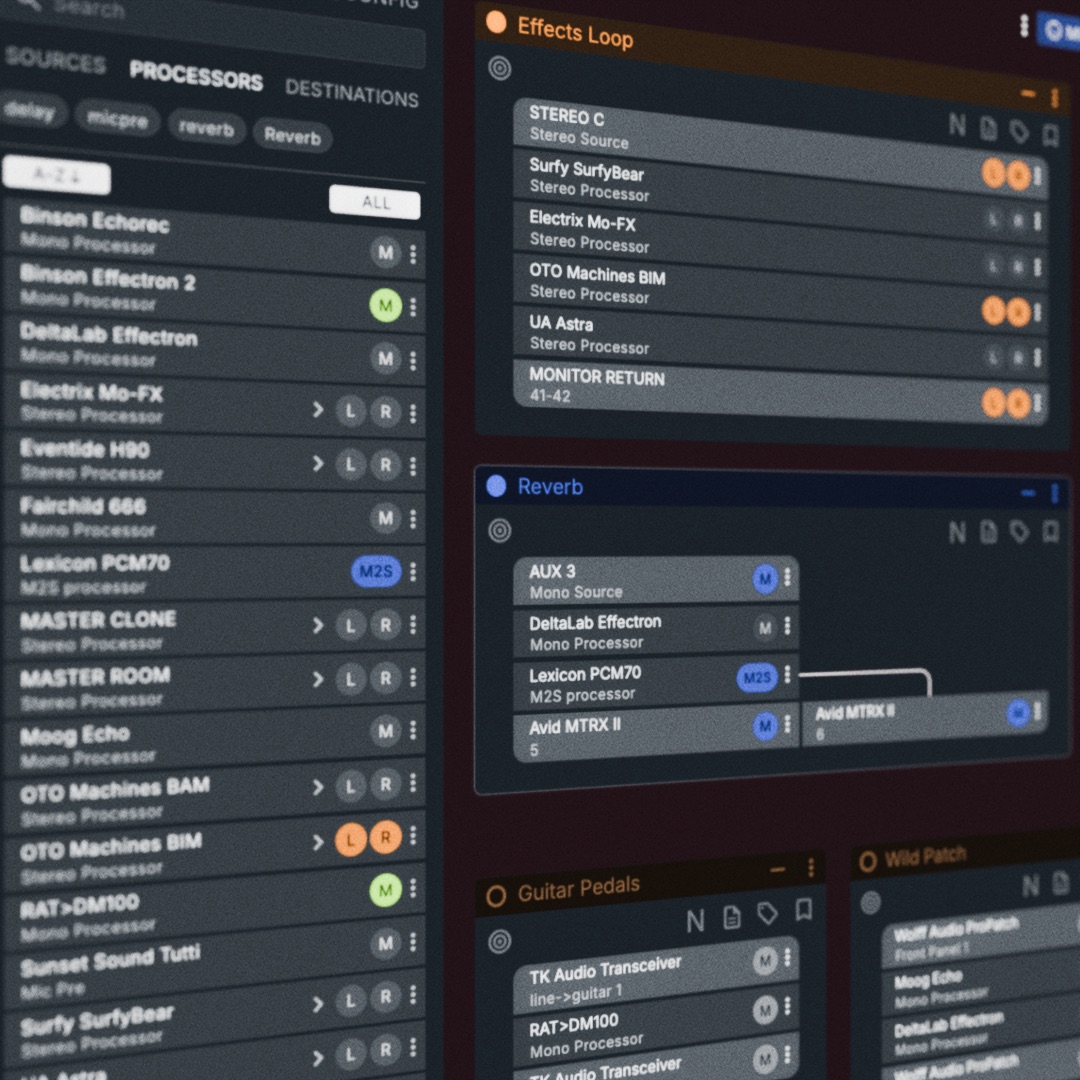Image resolution: width=1080 pixels, height=1080 pixels.
Task: Expand the MASTER CLONE row chevron
Action: [318, 625]
